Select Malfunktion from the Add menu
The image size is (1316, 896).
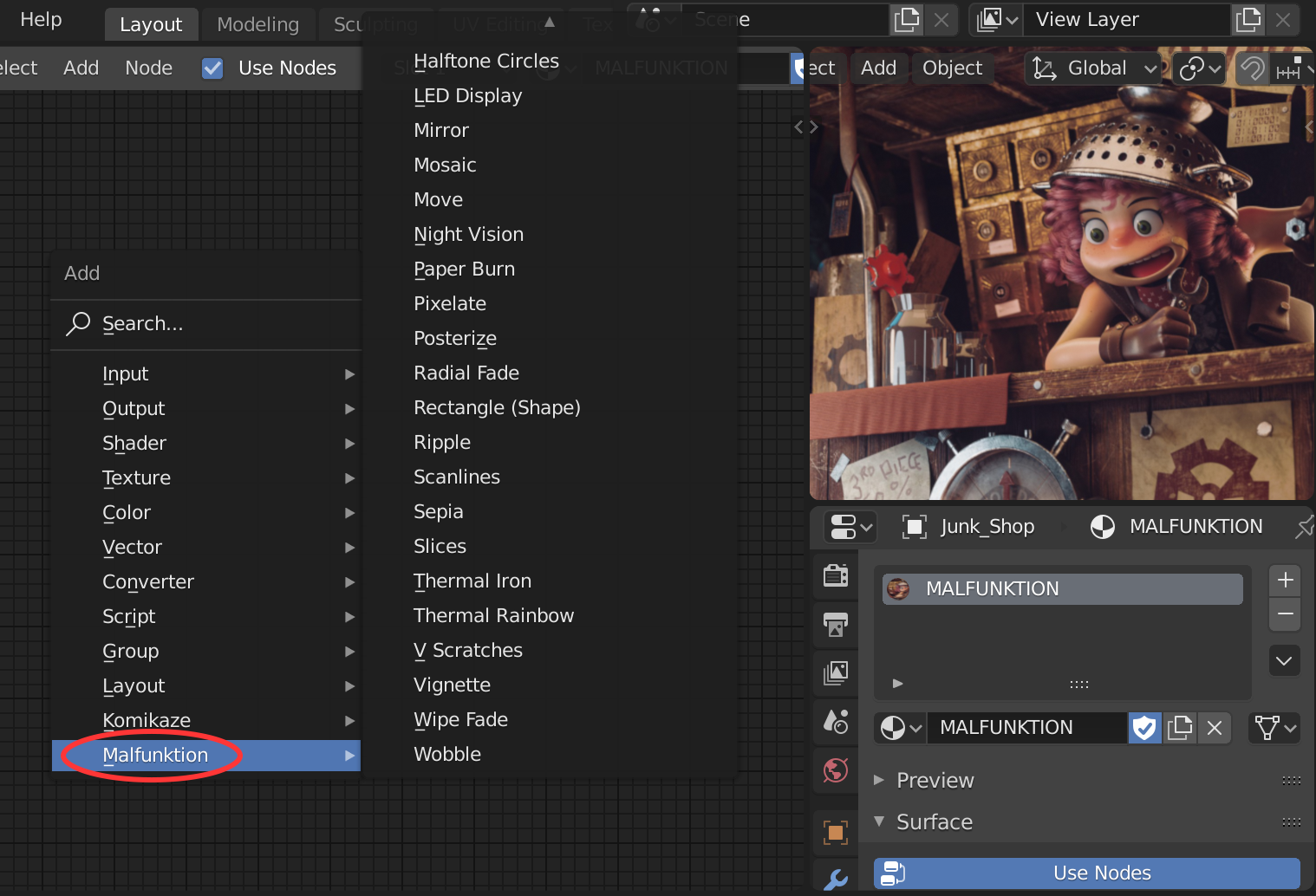tap(154, 755)
